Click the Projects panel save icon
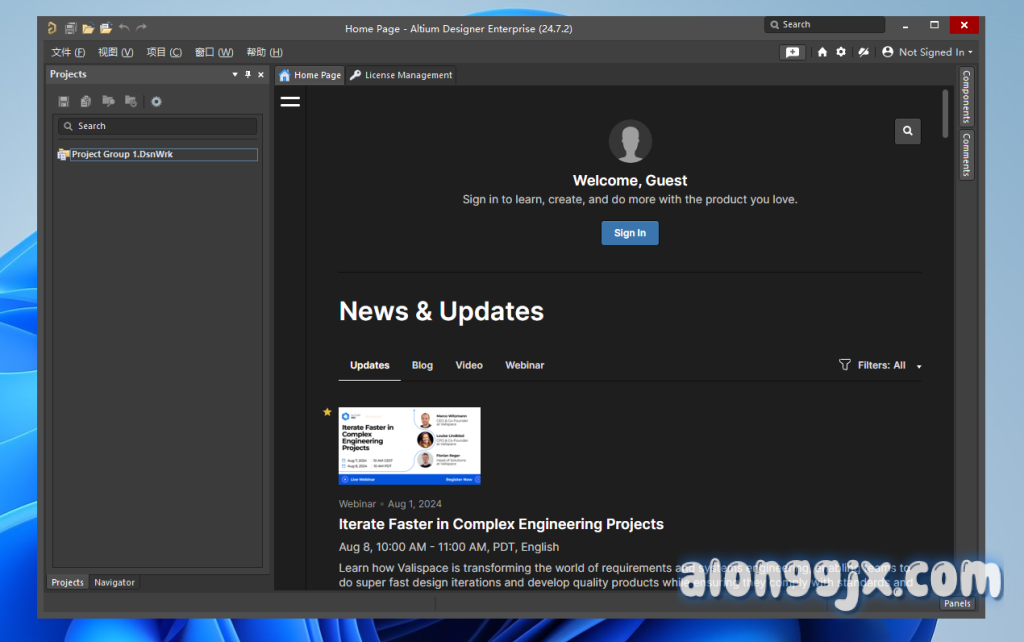Screen dimensions: 1024x642 coord(64,101)
